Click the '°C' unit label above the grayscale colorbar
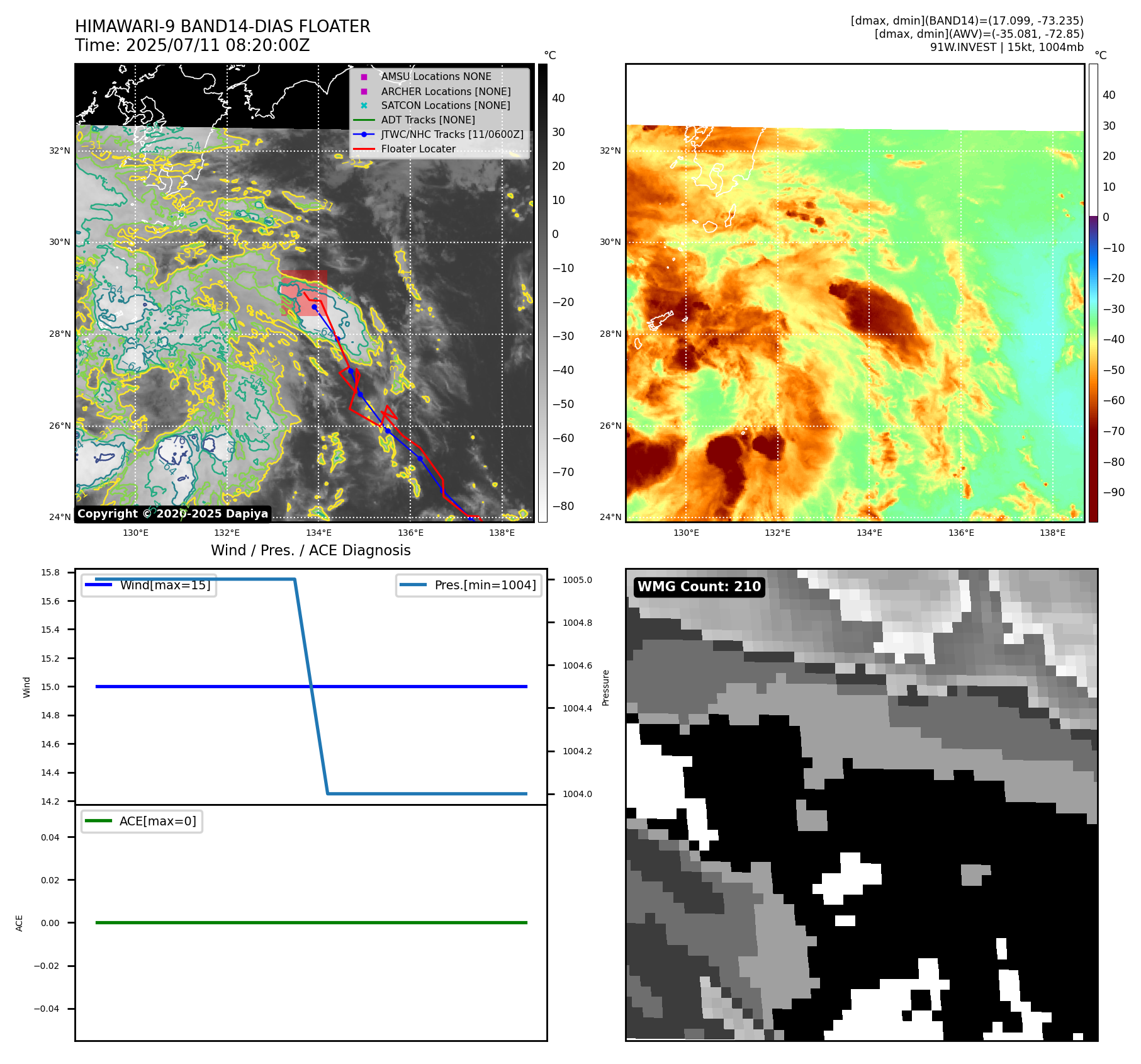Viewport: 1141px width, 1064px height. [550, 55]
